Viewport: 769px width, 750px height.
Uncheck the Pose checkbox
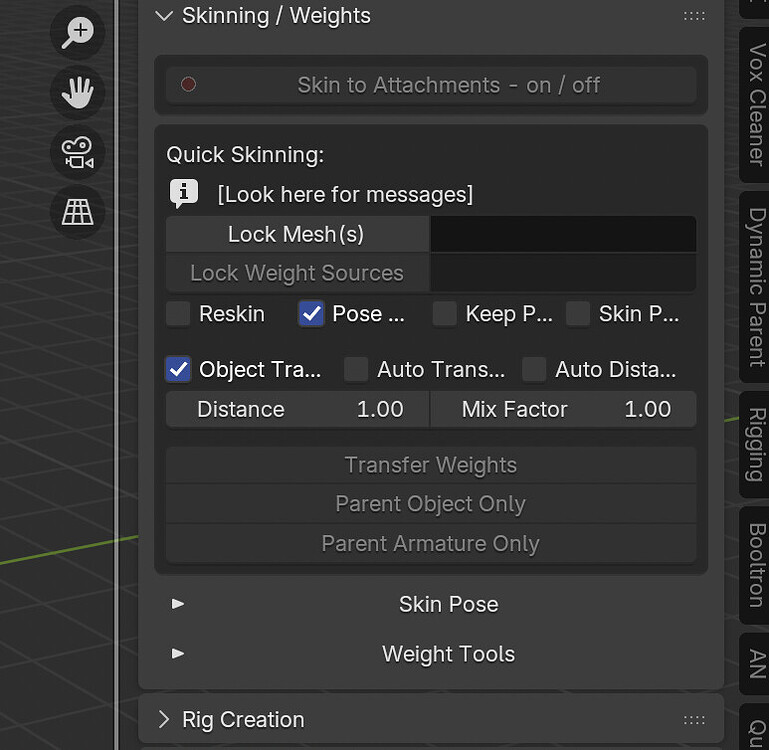311,314
